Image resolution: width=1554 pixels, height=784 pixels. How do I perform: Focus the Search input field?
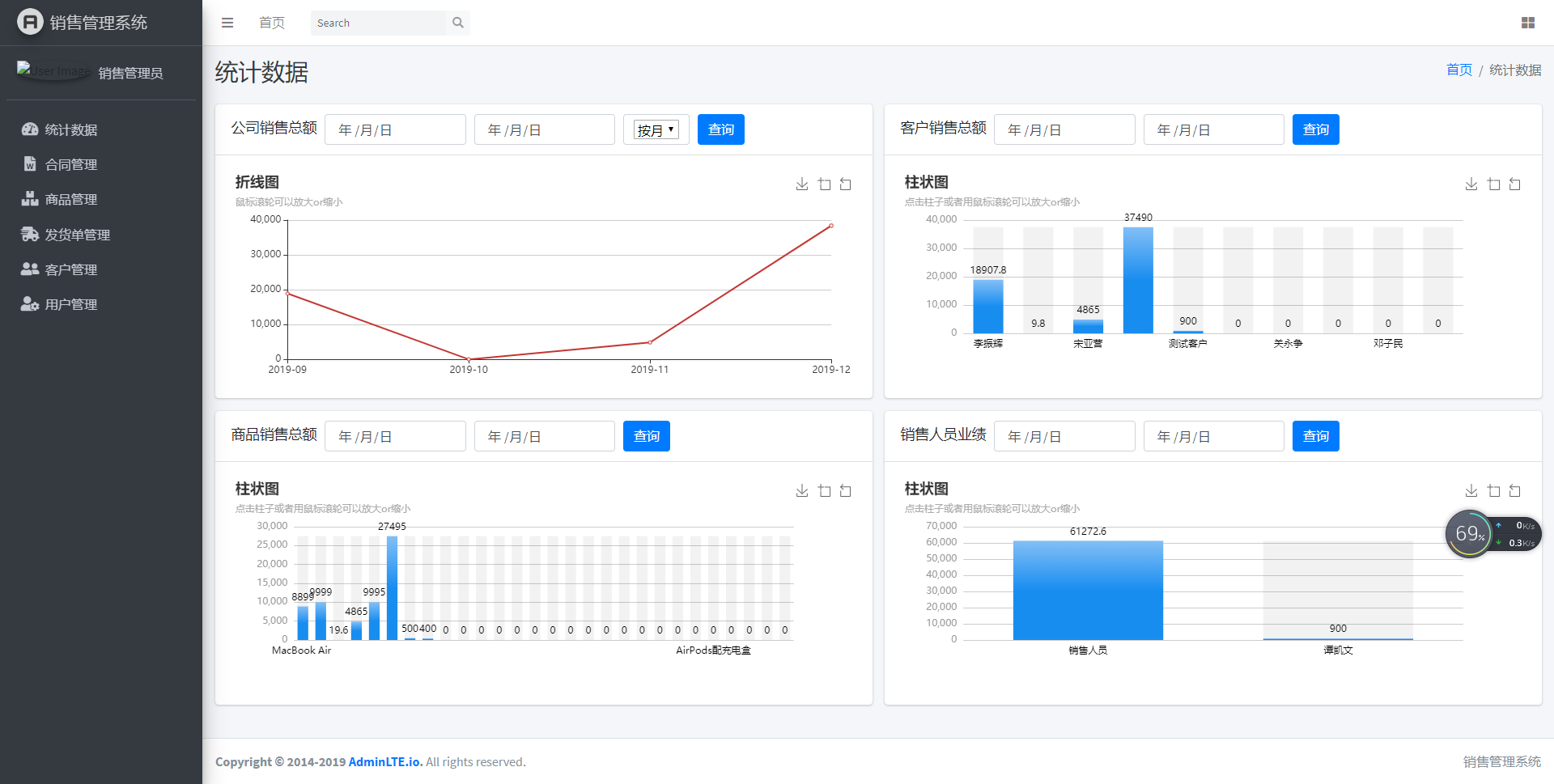pos(379,23)
